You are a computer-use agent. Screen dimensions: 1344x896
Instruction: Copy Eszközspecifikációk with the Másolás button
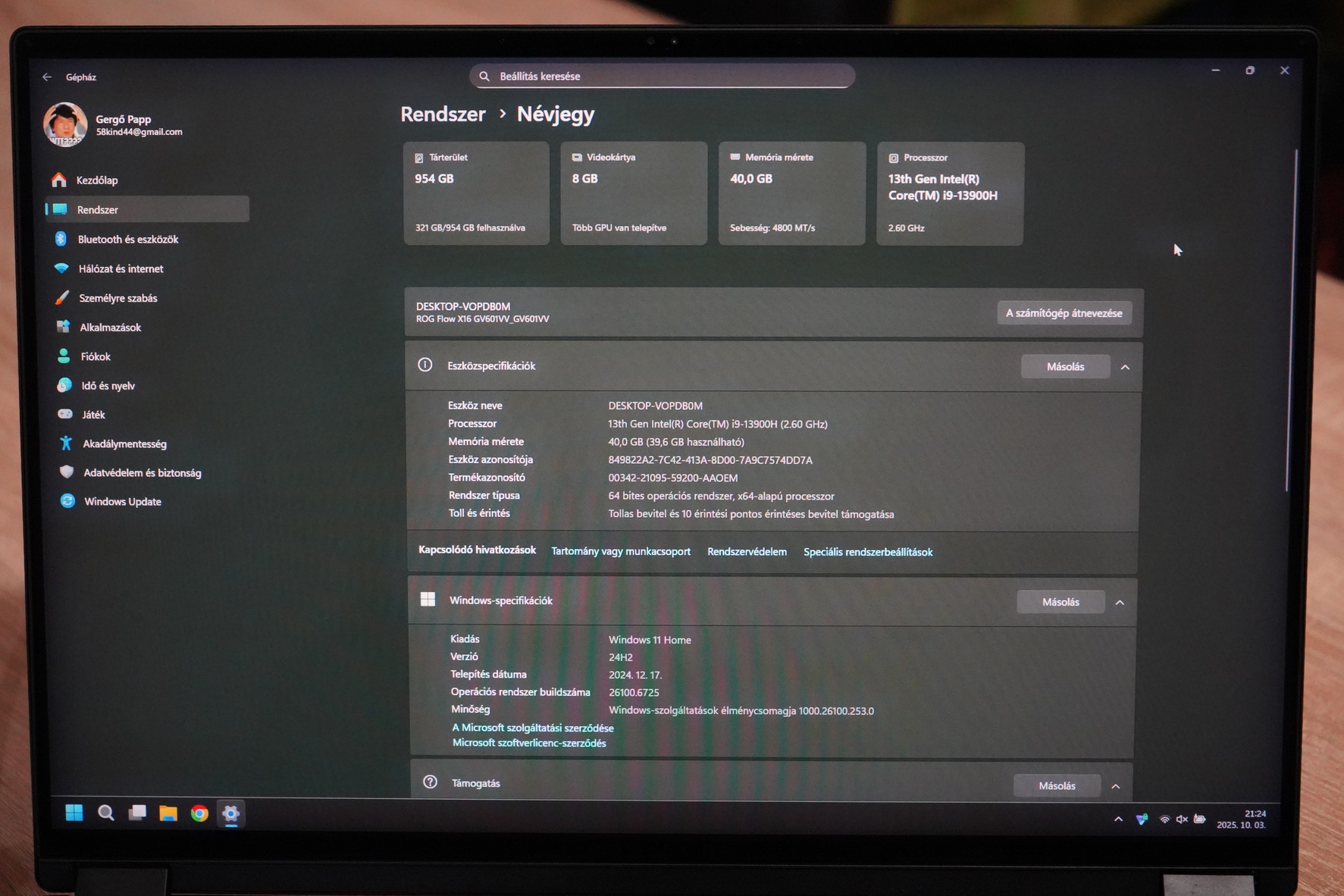tap(1065, 367)
